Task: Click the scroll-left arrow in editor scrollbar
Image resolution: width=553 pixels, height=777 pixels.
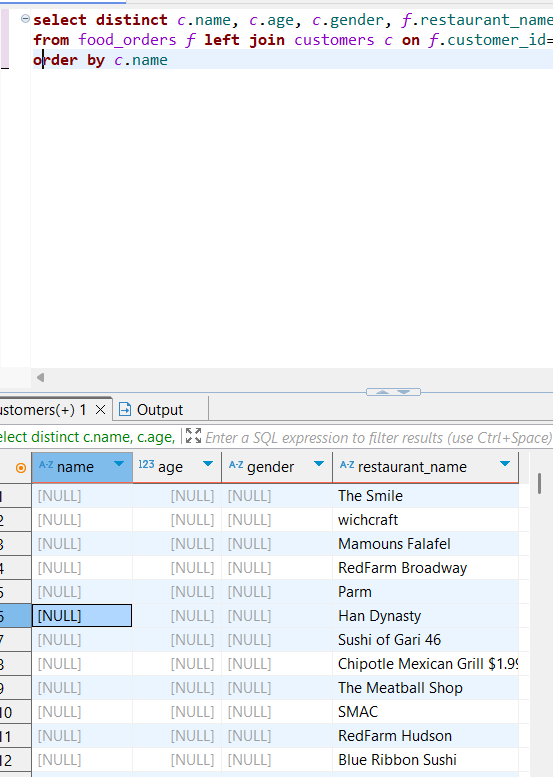Action: pos(41,378)
